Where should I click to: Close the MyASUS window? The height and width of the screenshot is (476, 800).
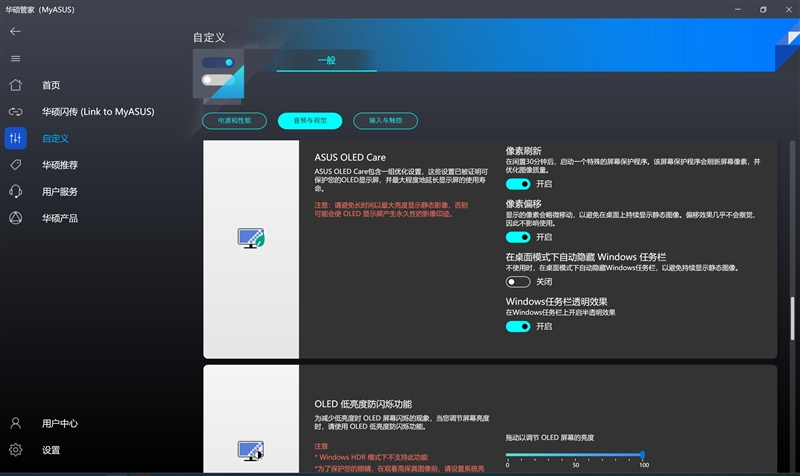[x=788, y=9]
